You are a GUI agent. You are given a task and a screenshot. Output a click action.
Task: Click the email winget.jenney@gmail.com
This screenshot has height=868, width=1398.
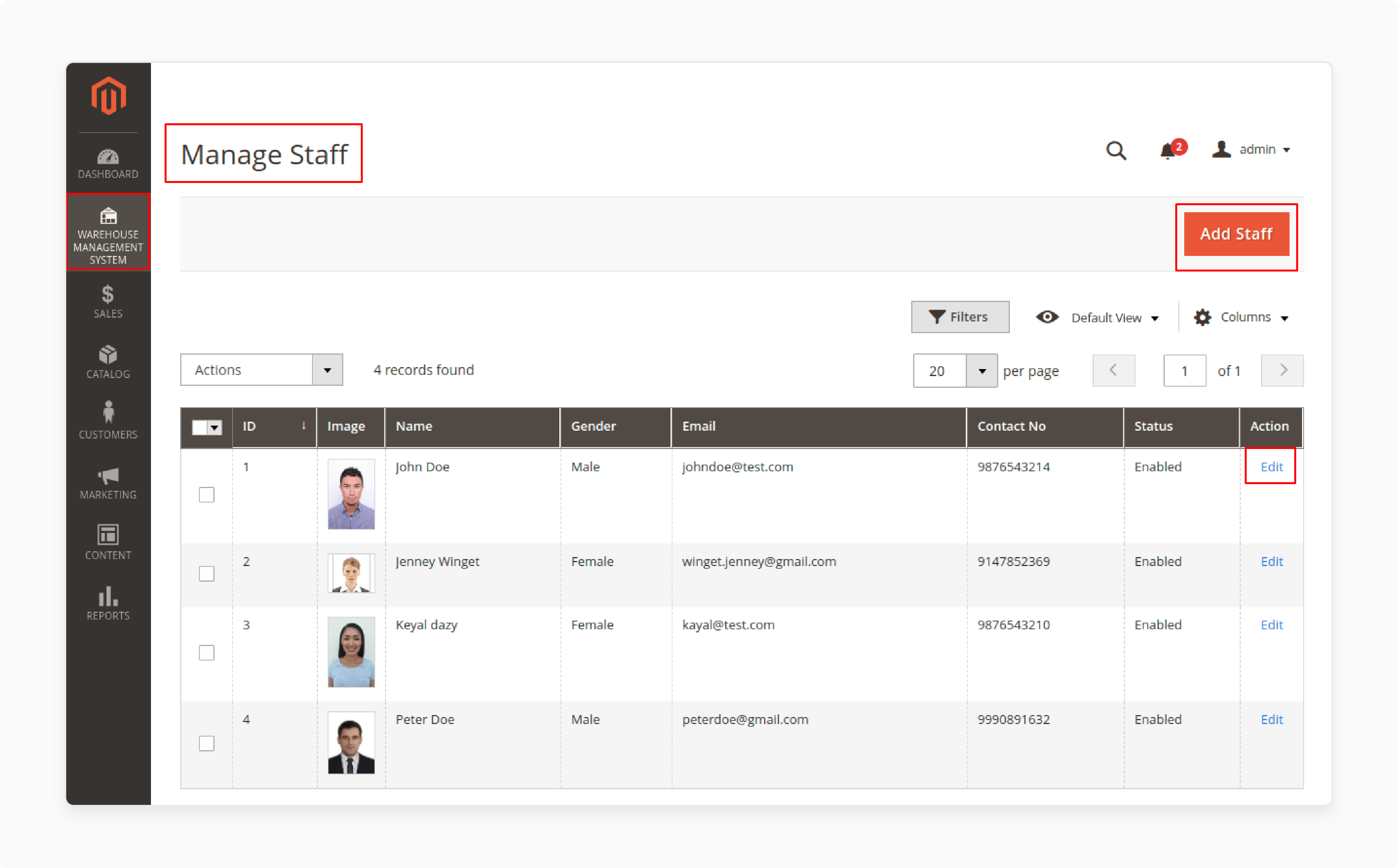tap(759, 562)
